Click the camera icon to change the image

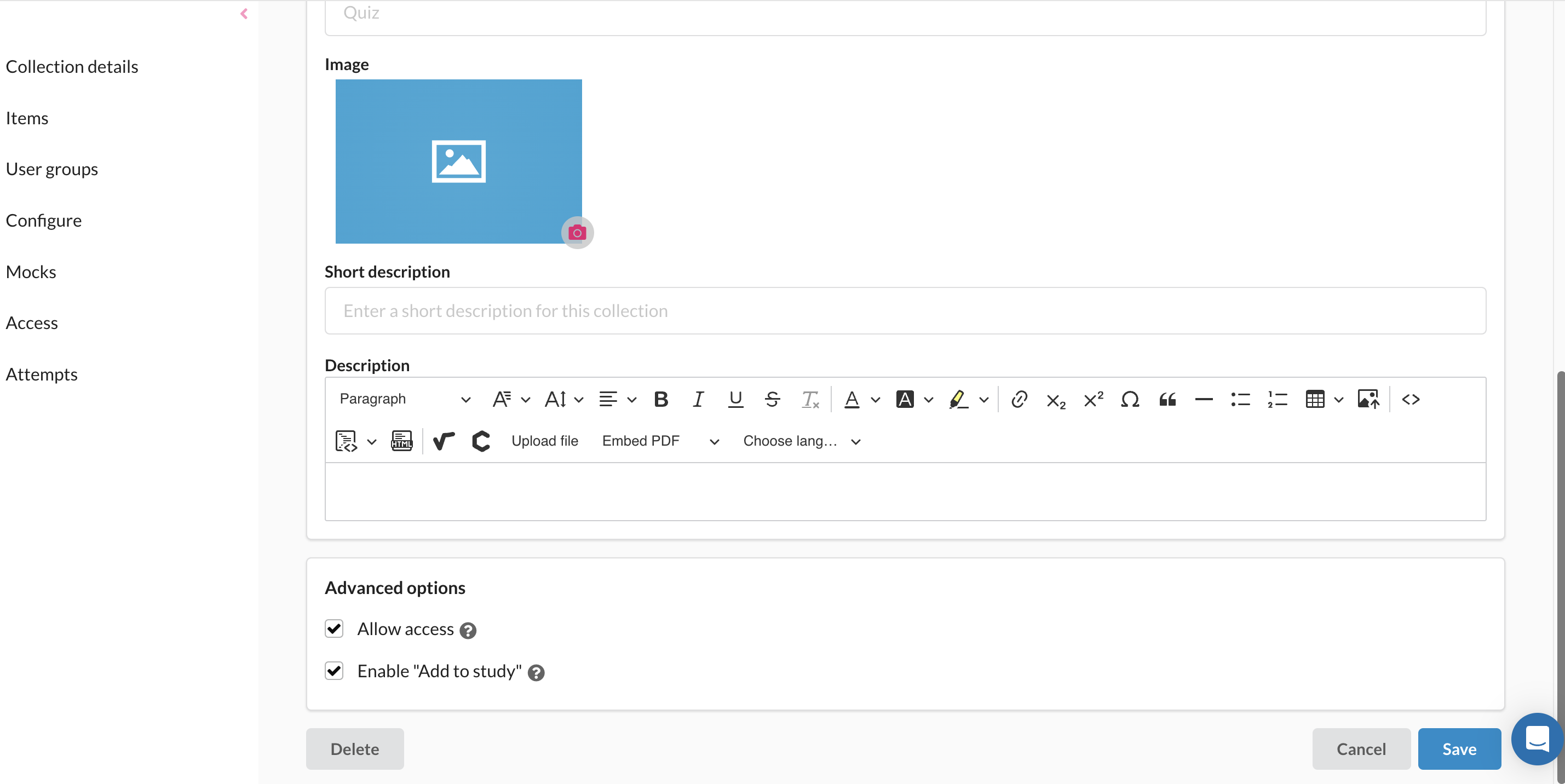pos(577,233)
